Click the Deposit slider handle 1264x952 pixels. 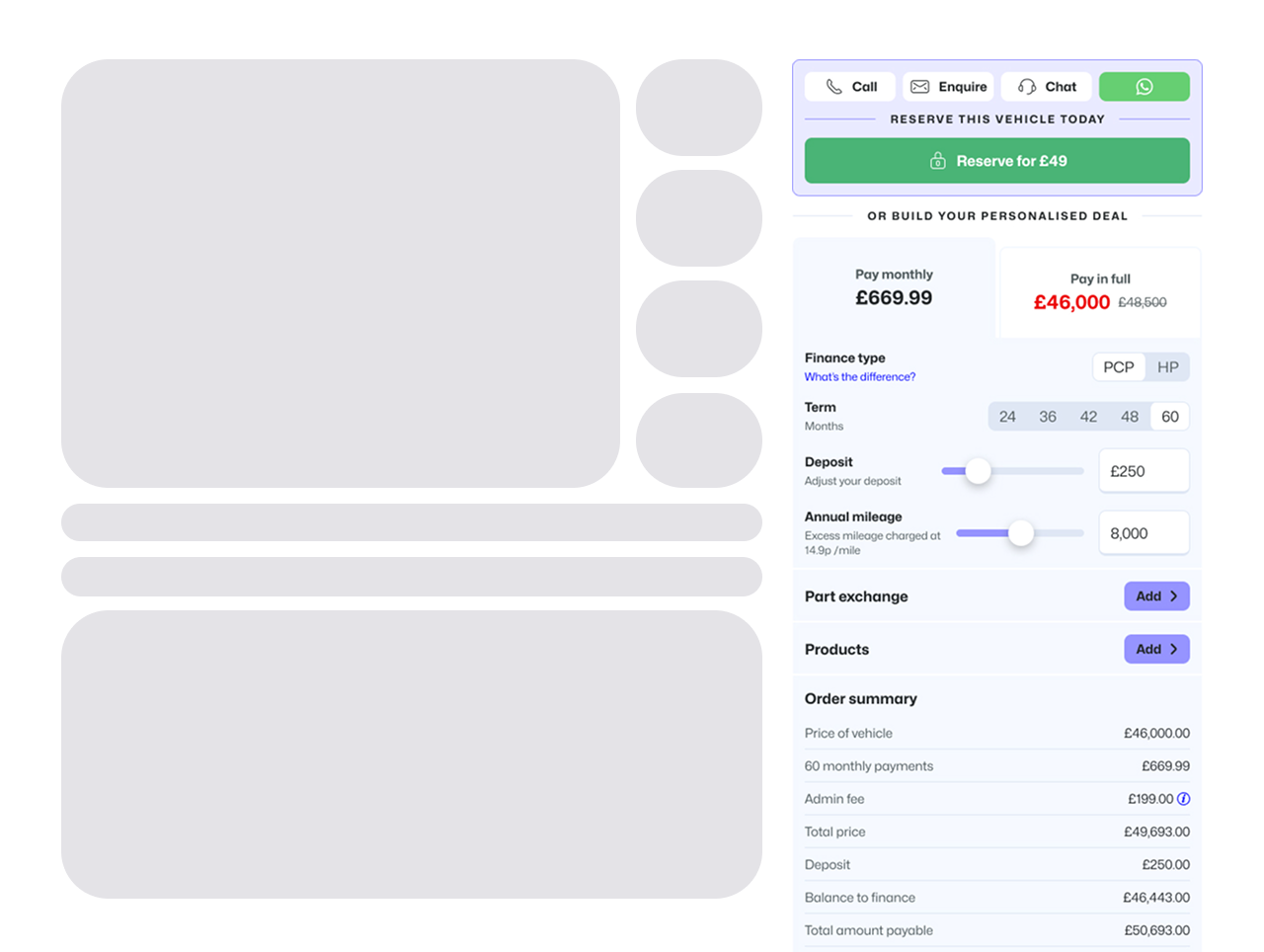978,472
